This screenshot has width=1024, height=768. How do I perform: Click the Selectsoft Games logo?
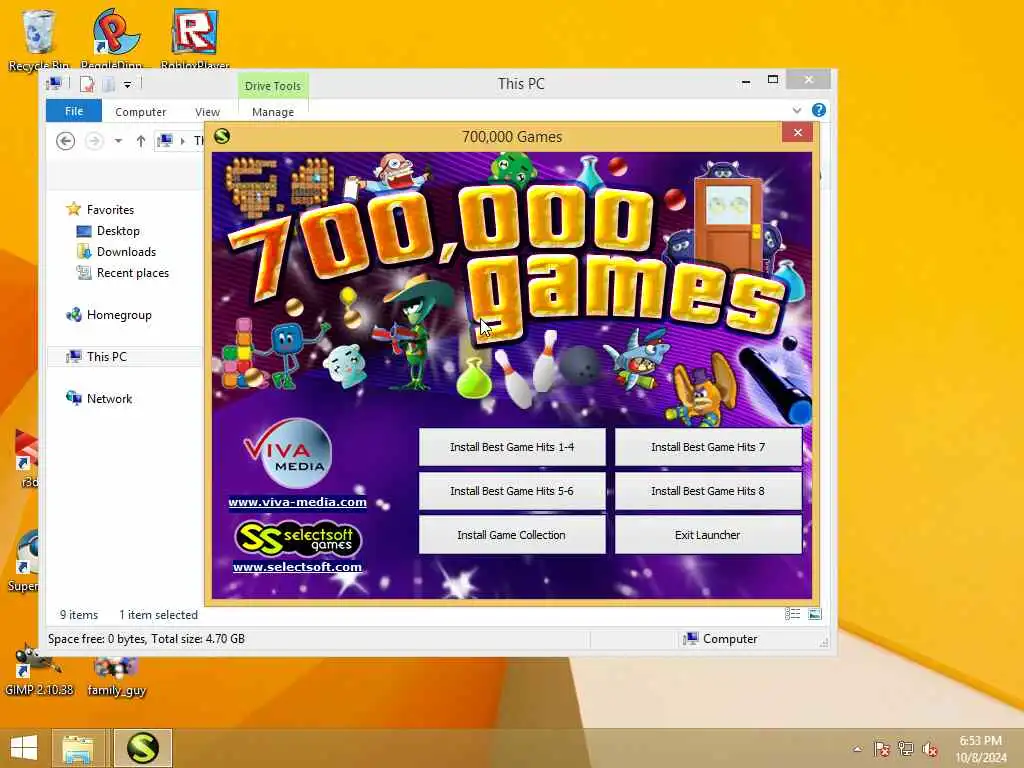pyautogui.click(x=297, y=538)
